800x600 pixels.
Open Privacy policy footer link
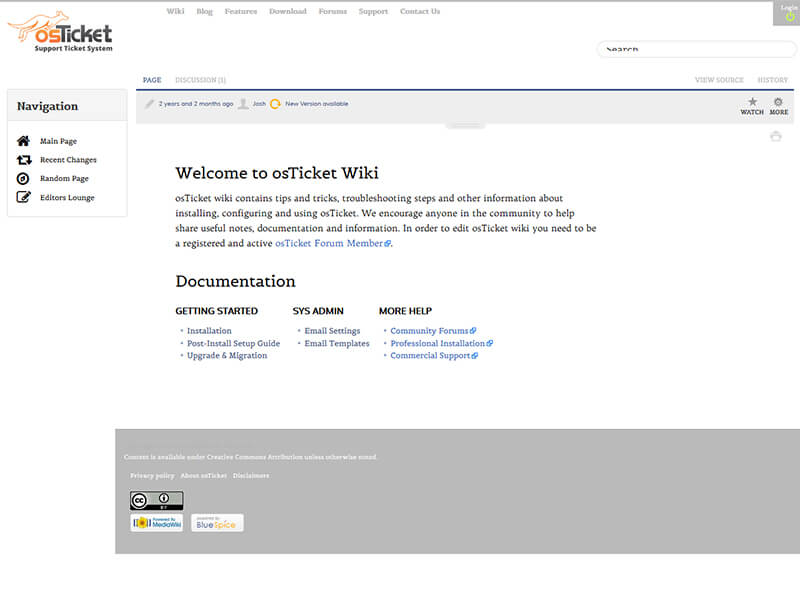pyautogui.click(x=152, y=476)
